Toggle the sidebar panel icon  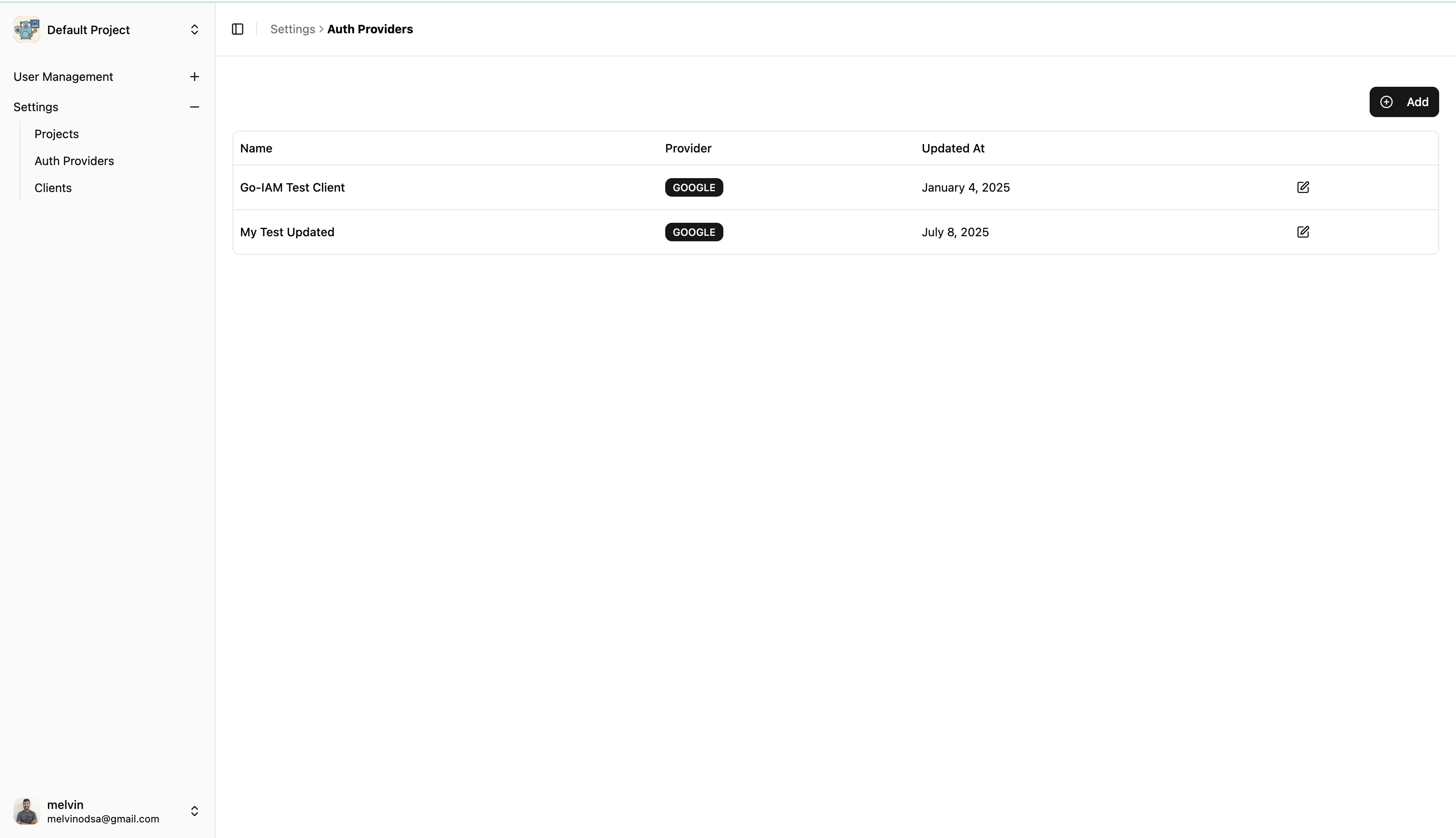[237, 29]
